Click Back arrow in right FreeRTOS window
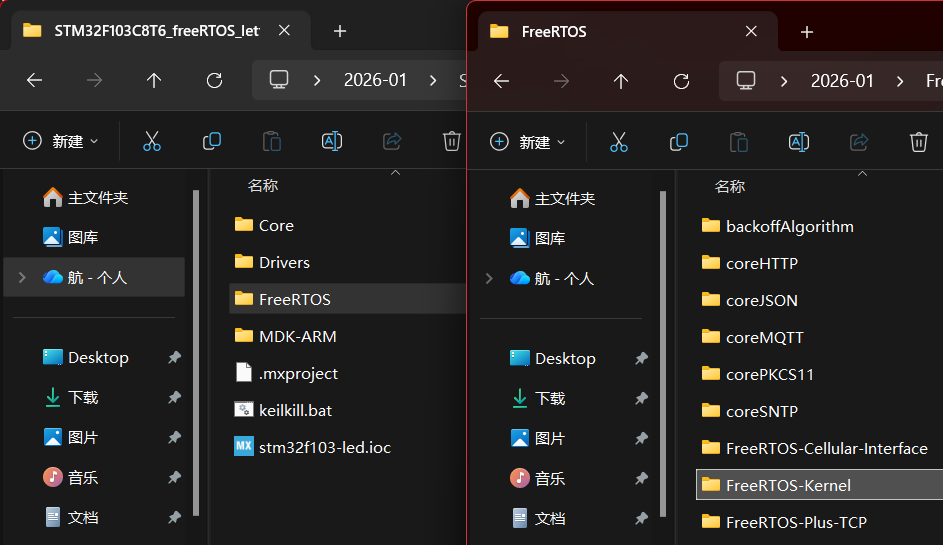This screenshot has height=545, width=943. point(501,81)
